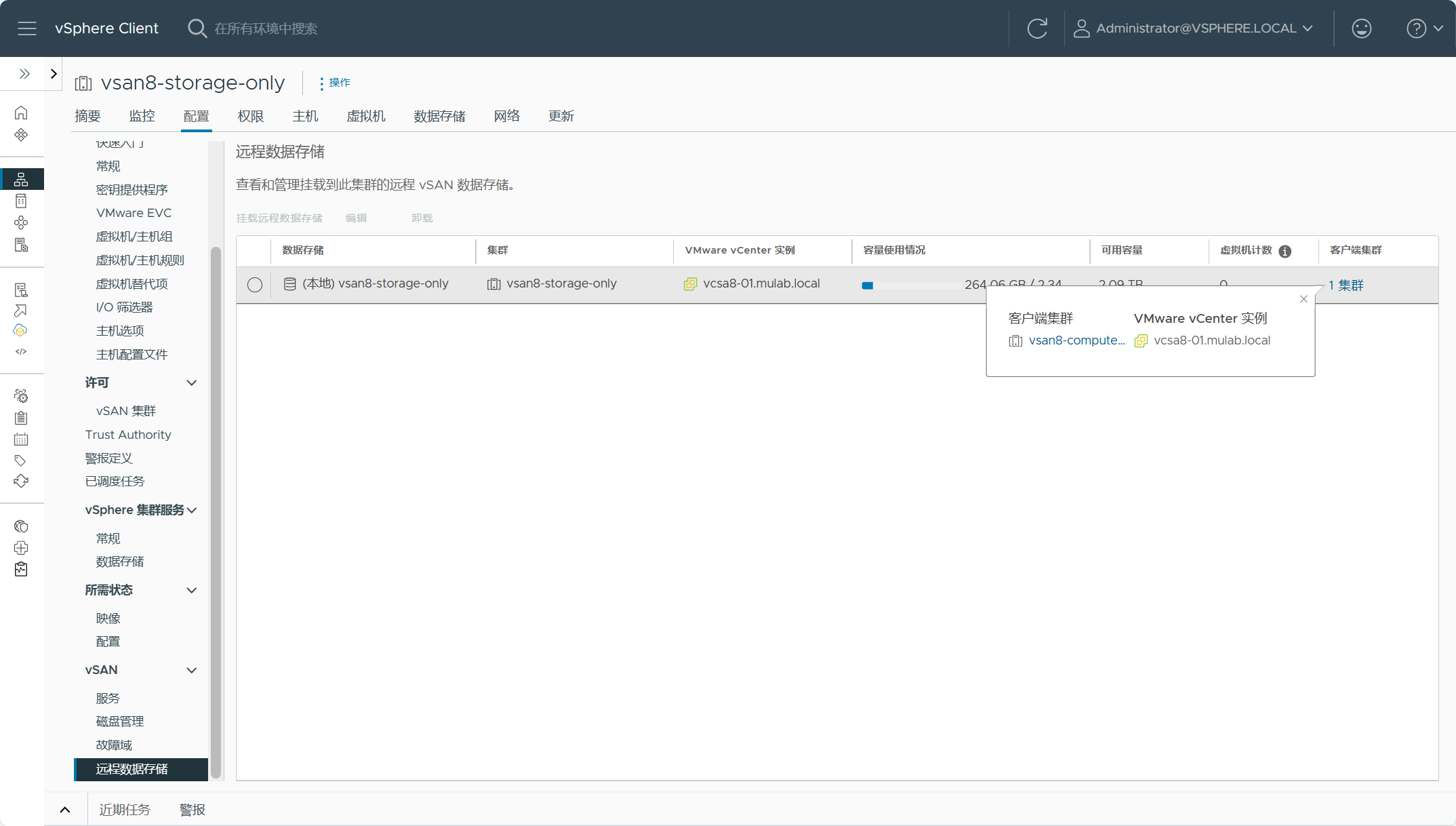Open the 警报 bottom tab
This screenshot has height=826, width=1456.
click(193, 810)
